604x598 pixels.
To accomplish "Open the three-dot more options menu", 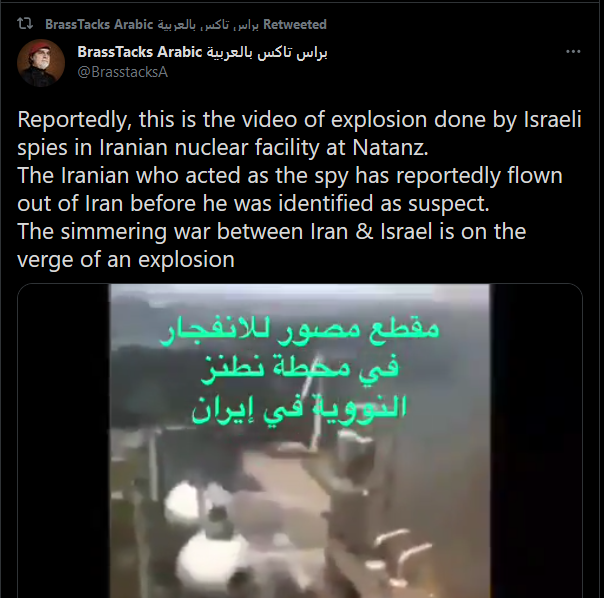I will (x=573, y=51).
